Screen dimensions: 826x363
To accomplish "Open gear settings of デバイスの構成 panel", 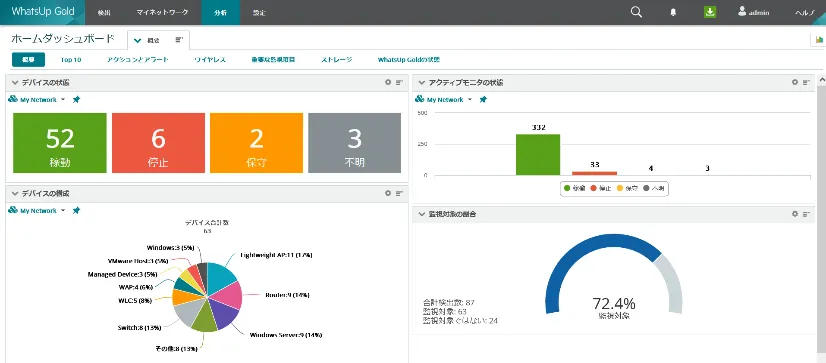I will (x=388, y=193).
